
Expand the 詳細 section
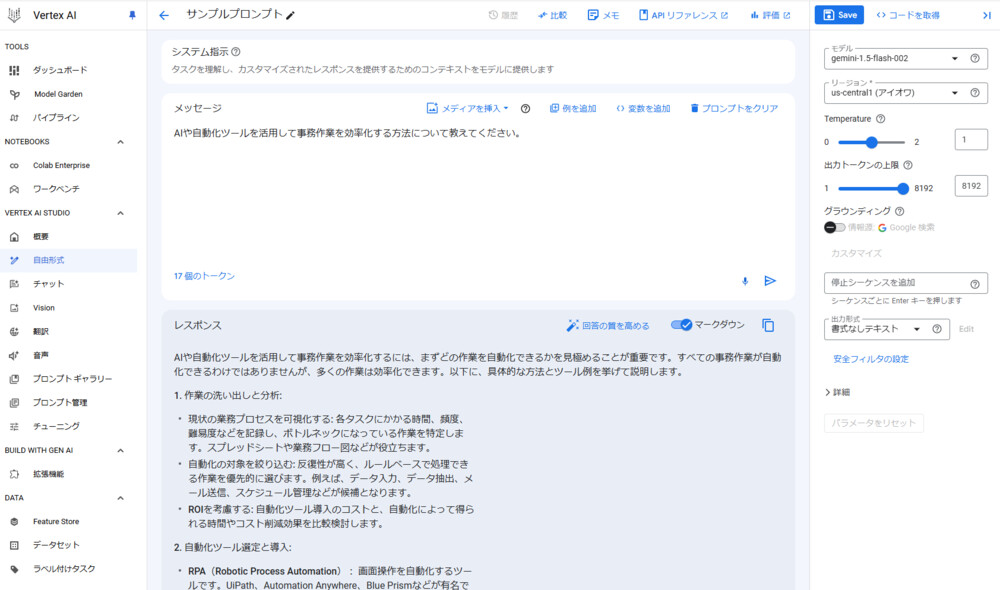(837, 392)
